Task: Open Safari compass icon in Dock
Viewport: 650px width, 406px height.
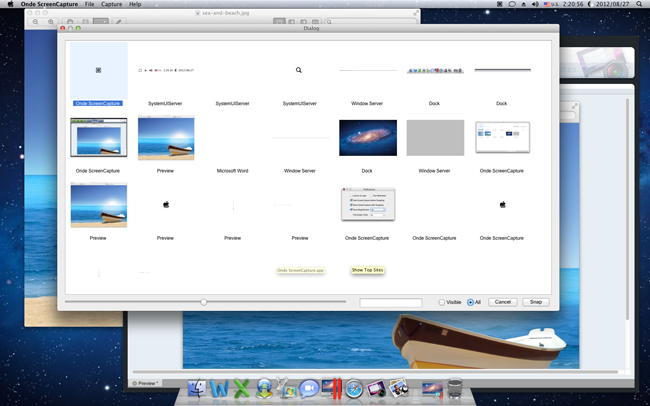Action: (353, 389)
